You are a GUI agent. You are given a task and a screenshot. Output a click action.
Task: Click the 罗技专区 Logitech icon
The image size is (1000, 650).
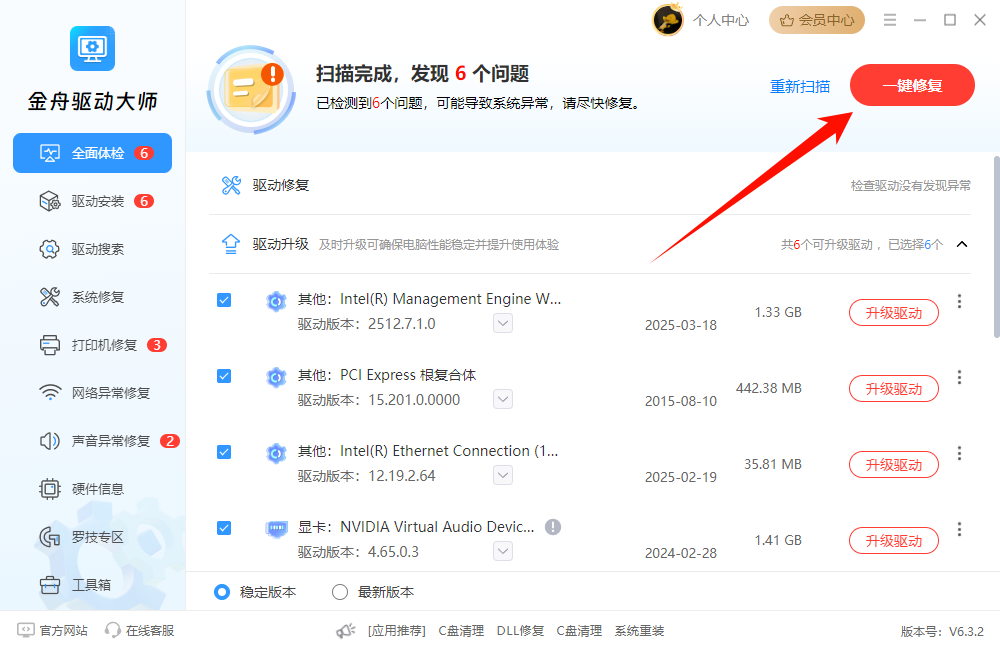point(50,537)
